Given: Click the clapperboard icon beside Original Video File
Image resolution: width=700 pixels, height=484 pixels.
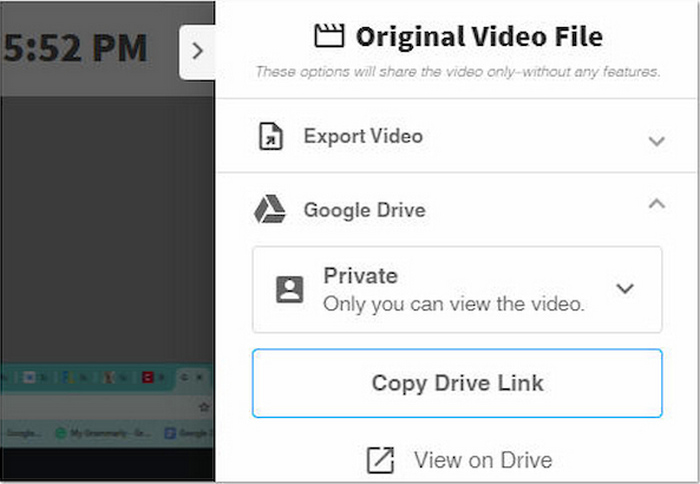Looking at the screenshot, I should coord(329,37).
